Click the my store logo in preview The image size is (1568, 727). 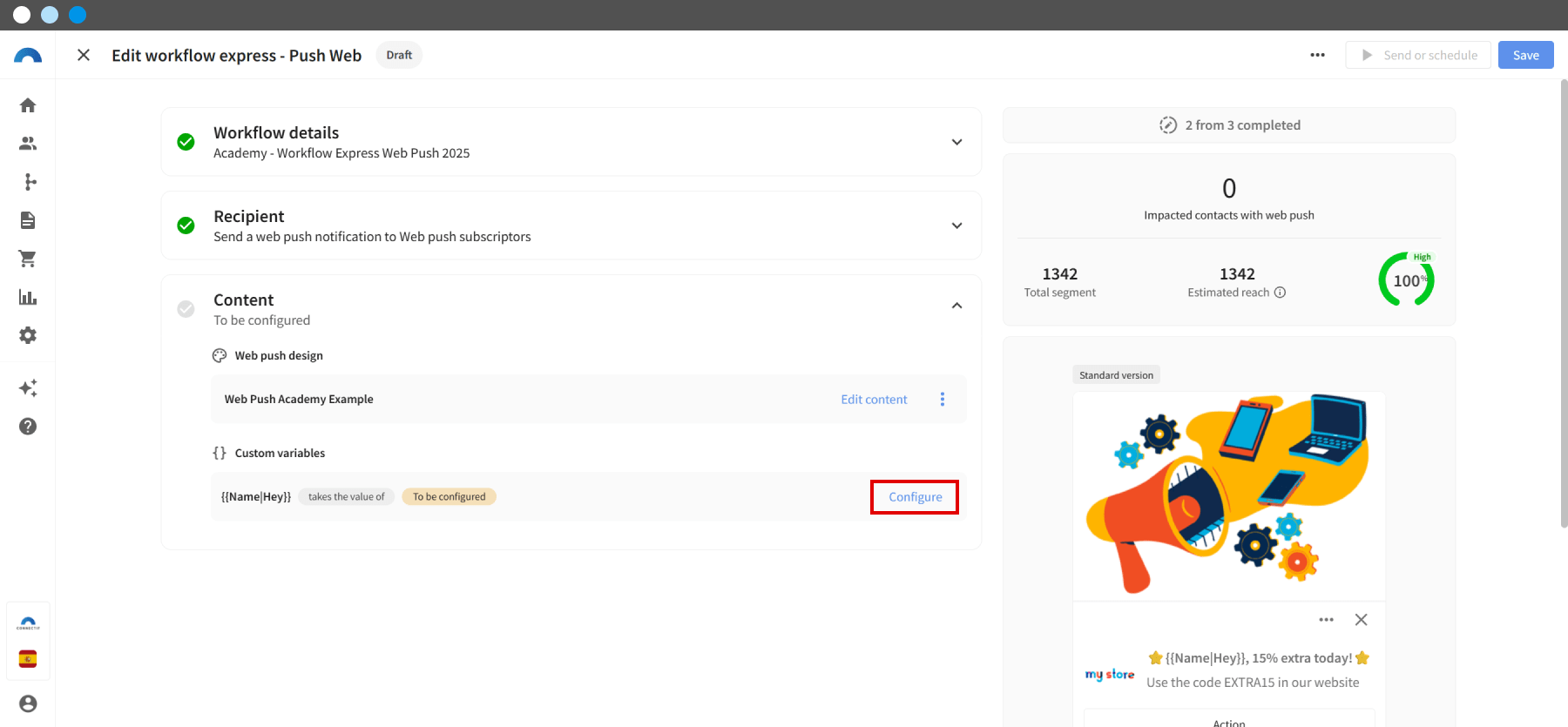[x=1110, y=674]
